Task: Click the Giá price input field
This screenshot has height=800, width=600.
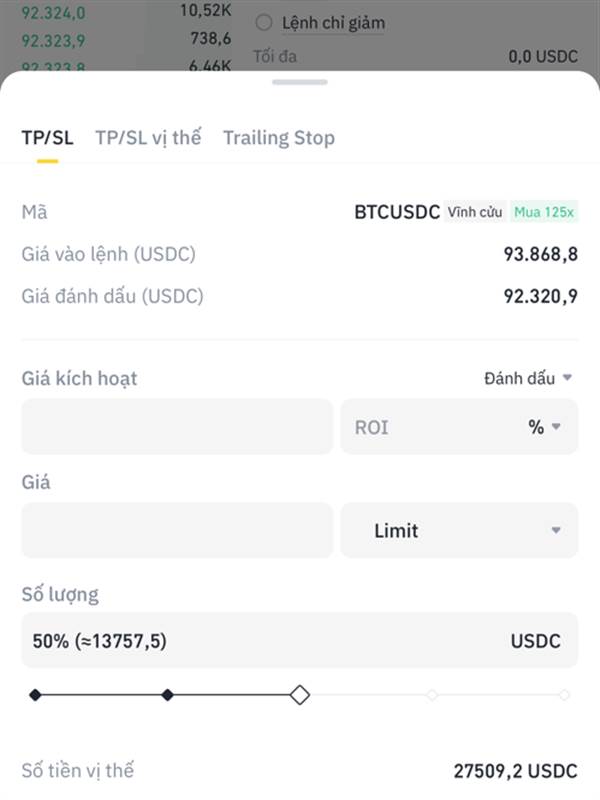Action: click(177, 530)
